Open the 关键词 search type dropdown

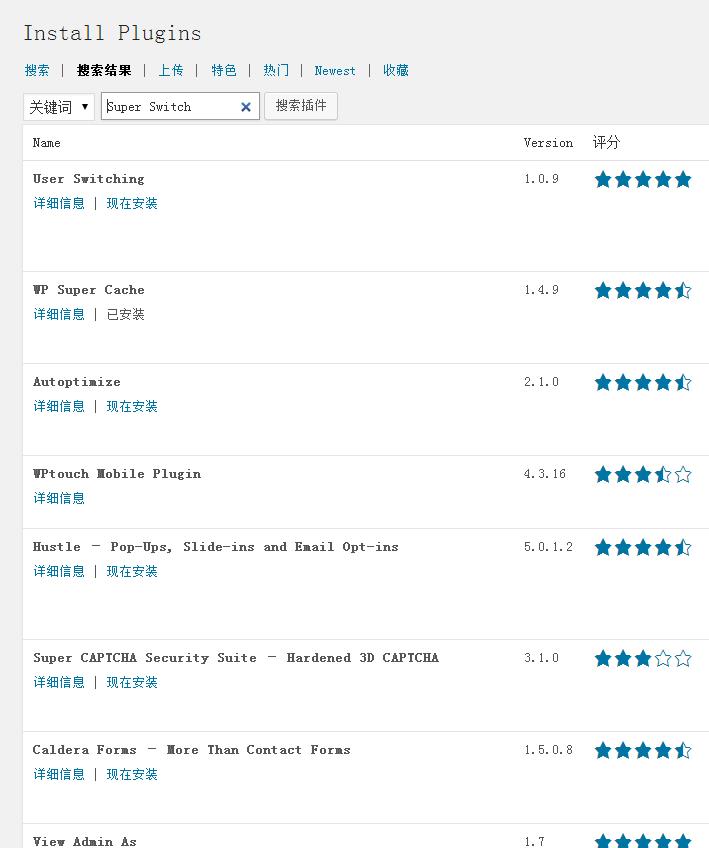[58, 107]
